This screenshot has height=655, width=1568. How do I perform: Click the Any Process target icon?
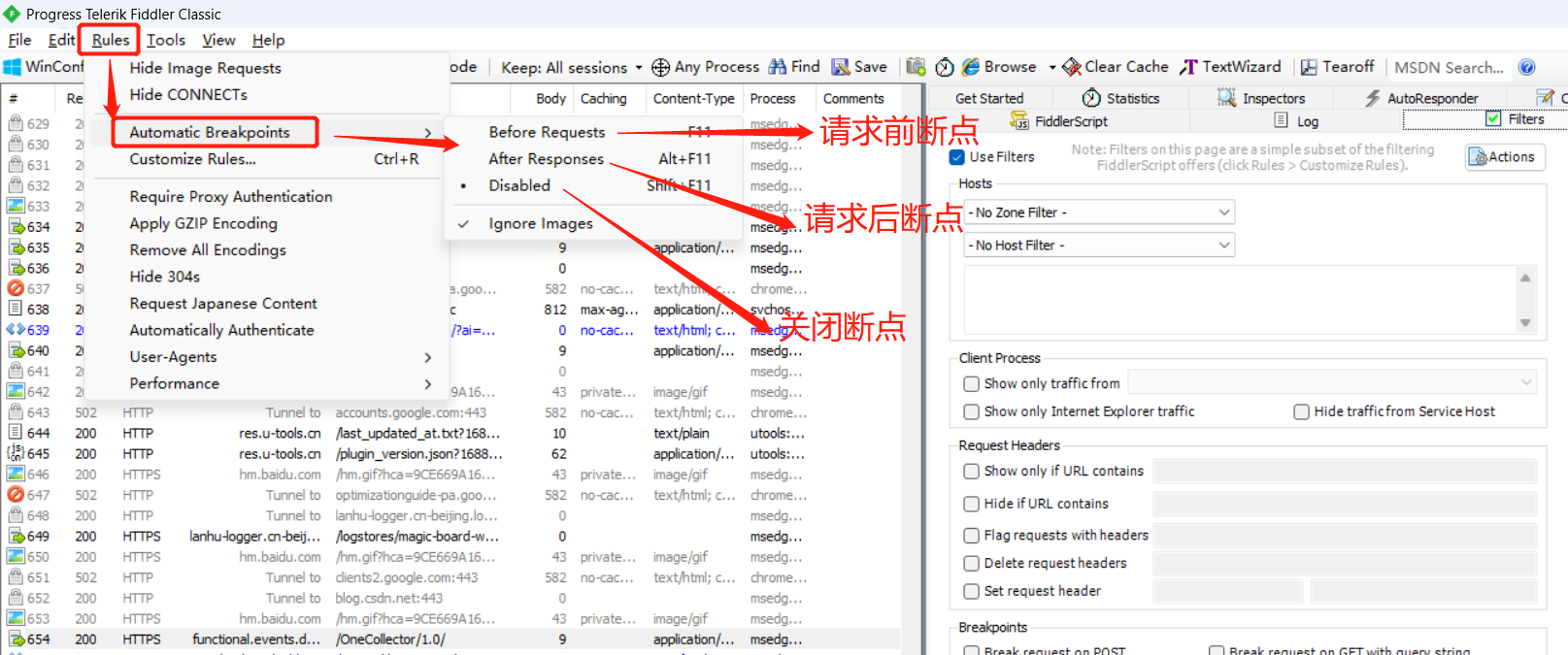tap(660, 67)
